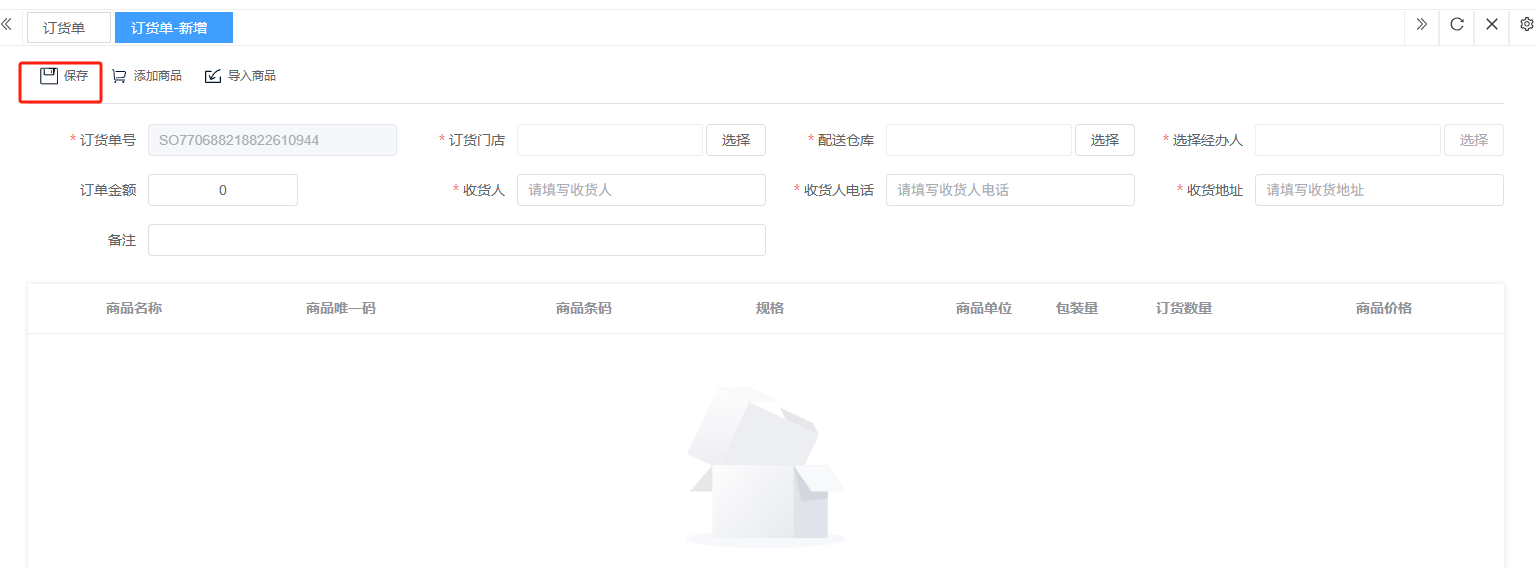Click 选择 button for 选择经办人
1536x568 pixels.
(x=1473, y=140)
